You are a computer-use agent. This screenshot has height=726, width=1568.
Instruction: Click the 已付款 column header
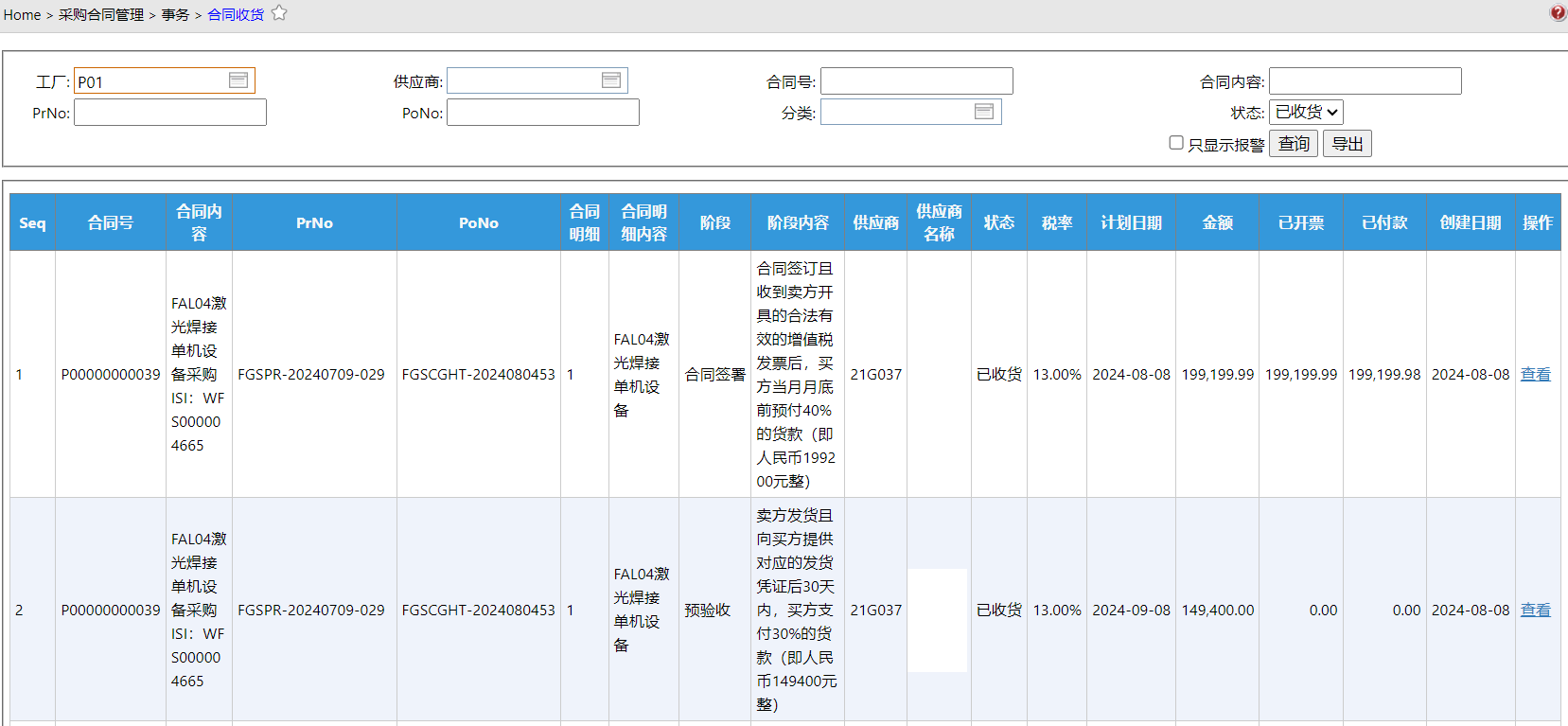point(1384,222)
